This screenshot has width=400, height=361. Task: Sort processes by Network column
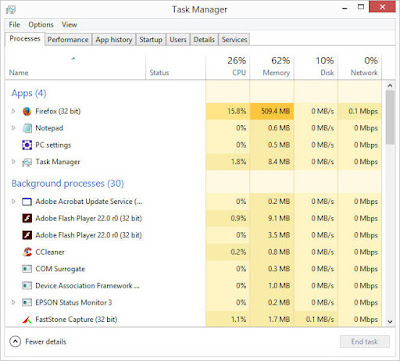pos(360,67)
